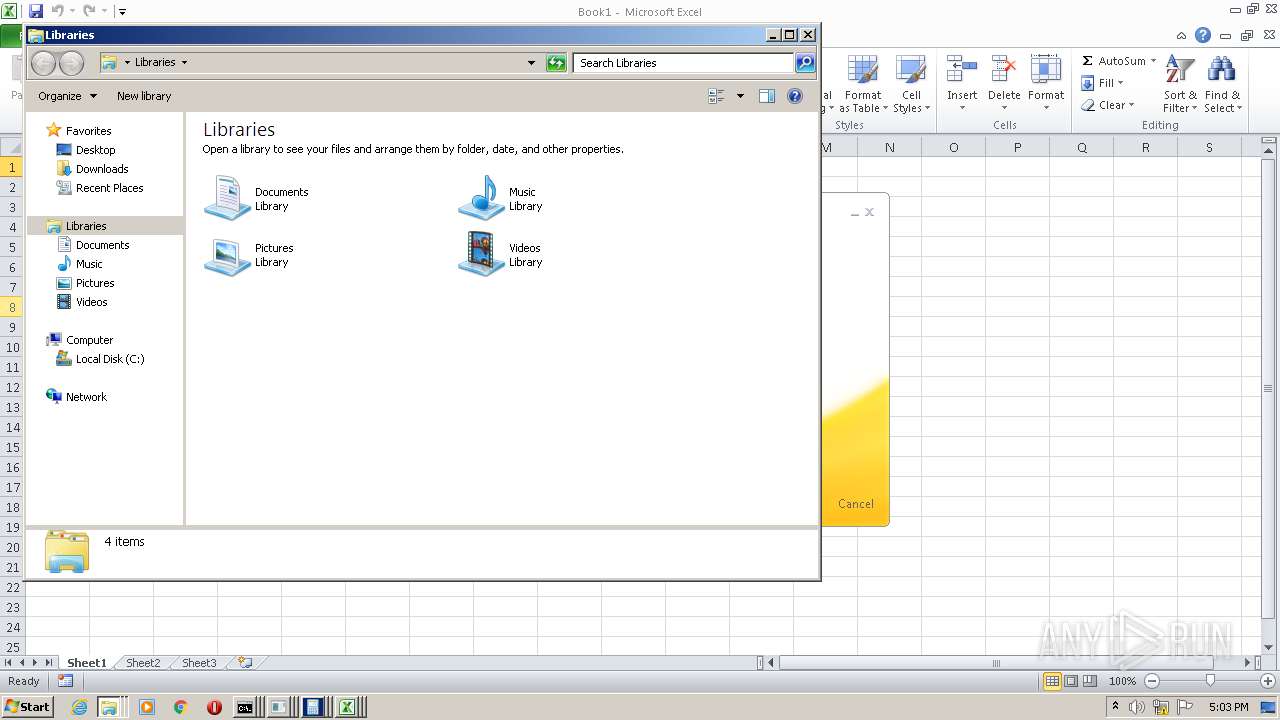The height and width of the screenshot is (720, 1280).
Task: Click the search magnifier in Libraries window
Action: click(x=804, y=63)
